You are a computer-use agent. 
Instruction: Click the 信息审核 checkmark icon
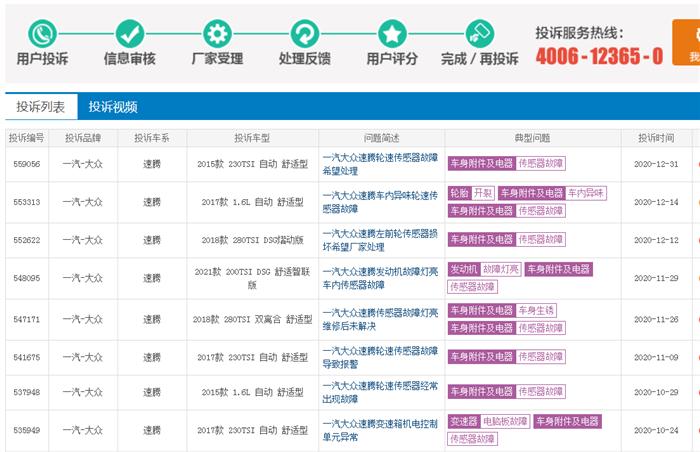click(x=129, y=33)
